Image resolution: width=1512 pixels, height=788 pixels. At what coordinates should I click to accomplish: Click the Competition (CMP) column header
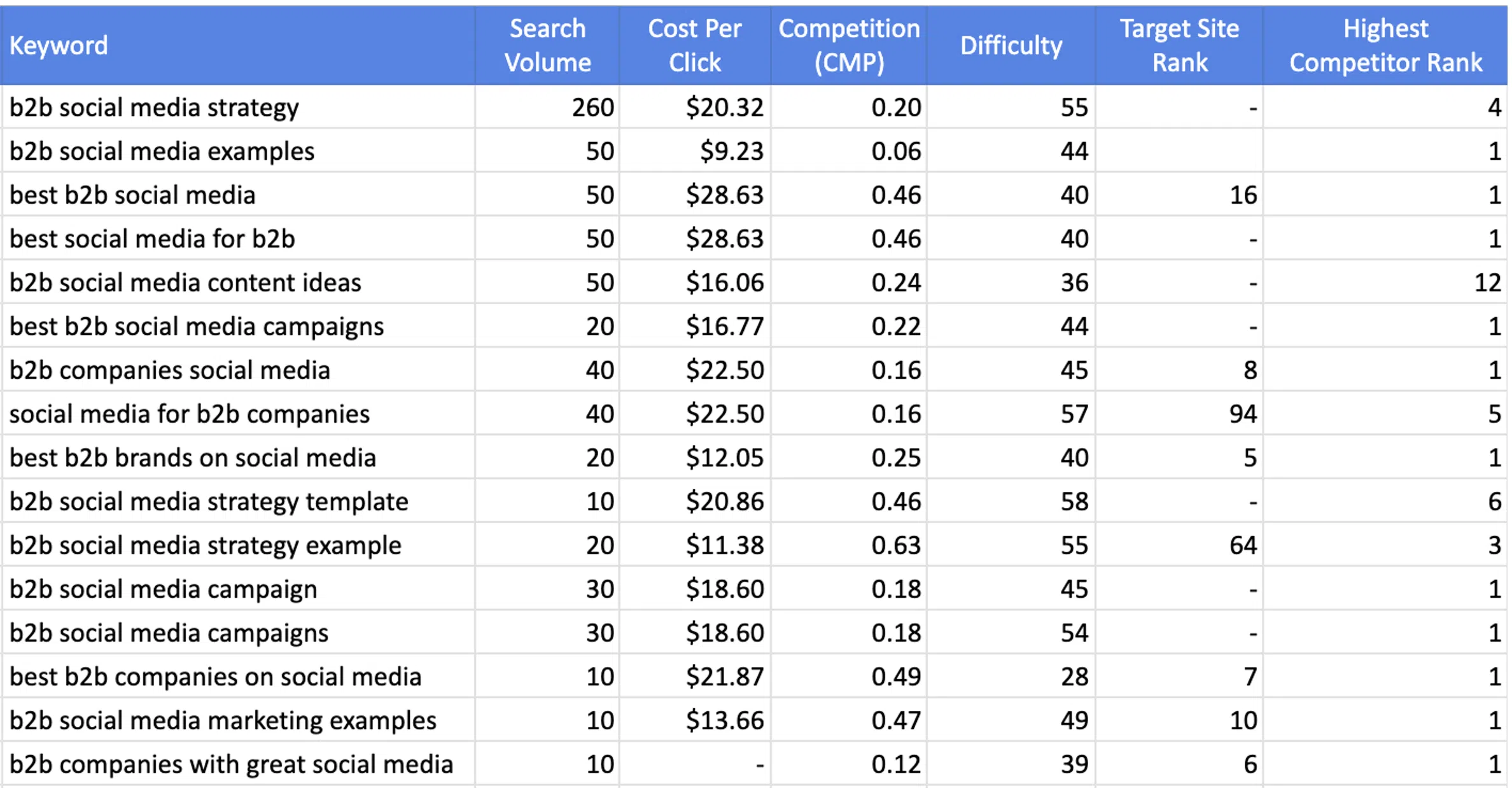tap(849, 45)
